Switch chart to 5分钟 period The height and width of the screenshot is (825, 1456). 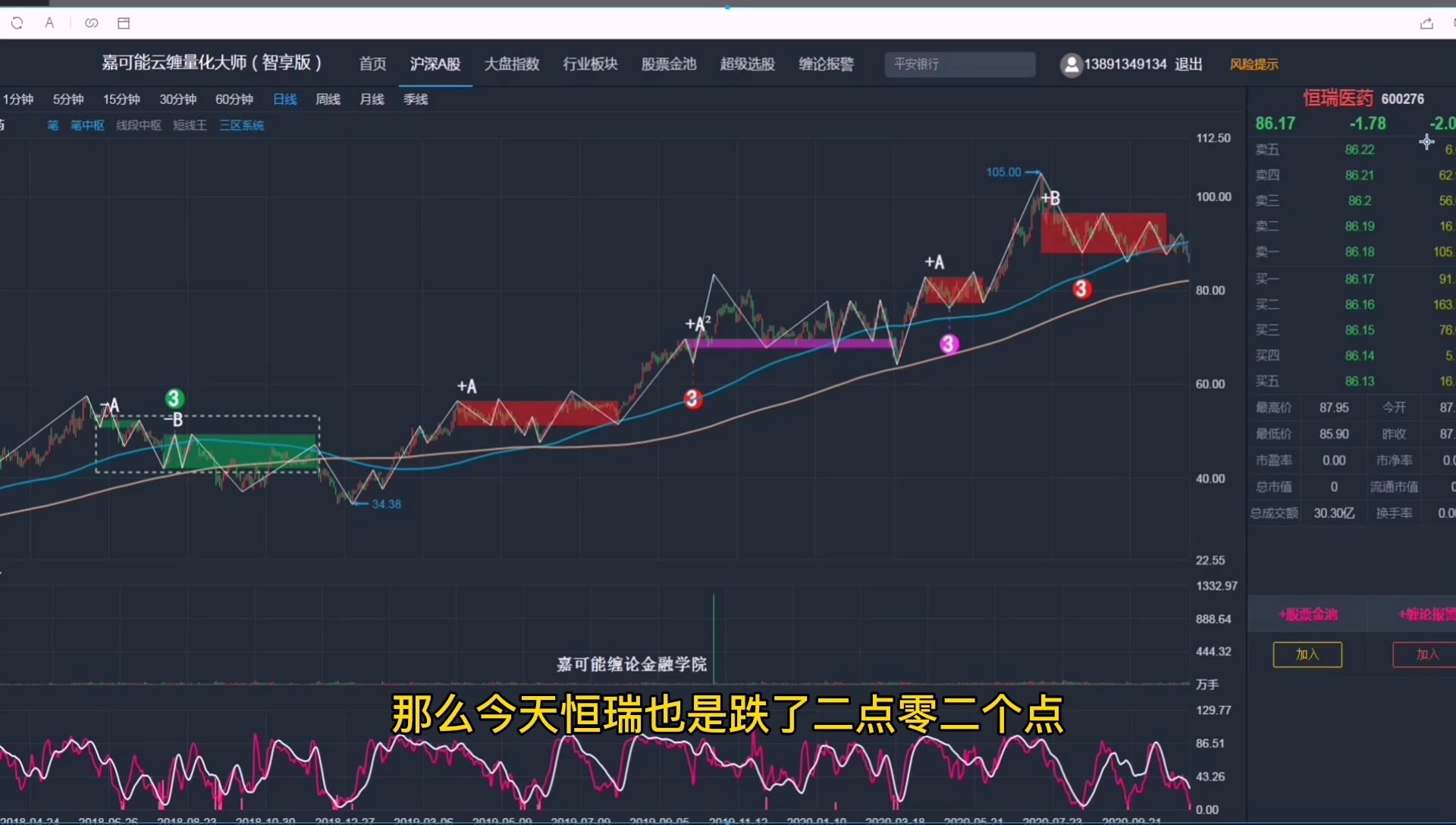[x=68, y=99]
